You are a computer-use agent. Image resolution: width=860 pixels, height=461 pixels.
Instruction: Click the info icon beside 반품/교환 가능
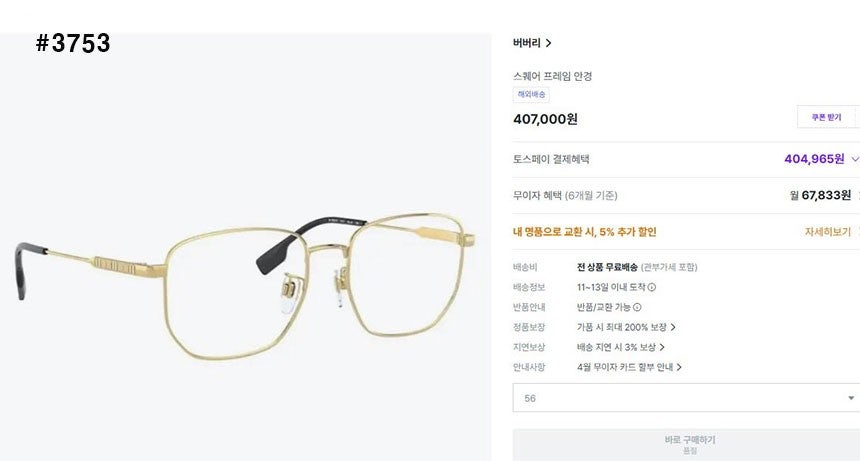click(637, 307)
